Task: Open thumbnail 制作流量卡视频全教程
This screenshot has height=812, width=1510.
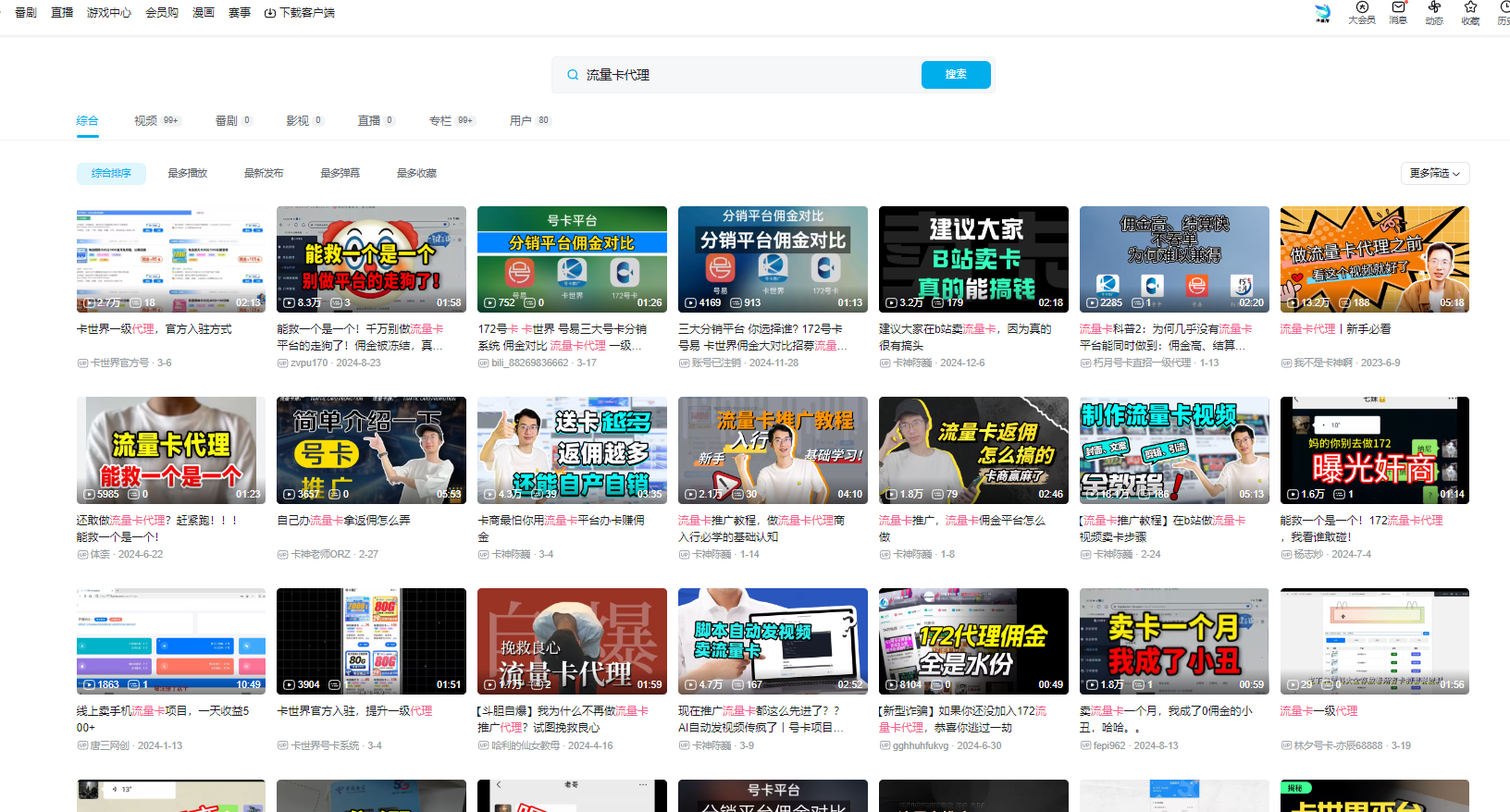Action: (x=1174, y=450)
